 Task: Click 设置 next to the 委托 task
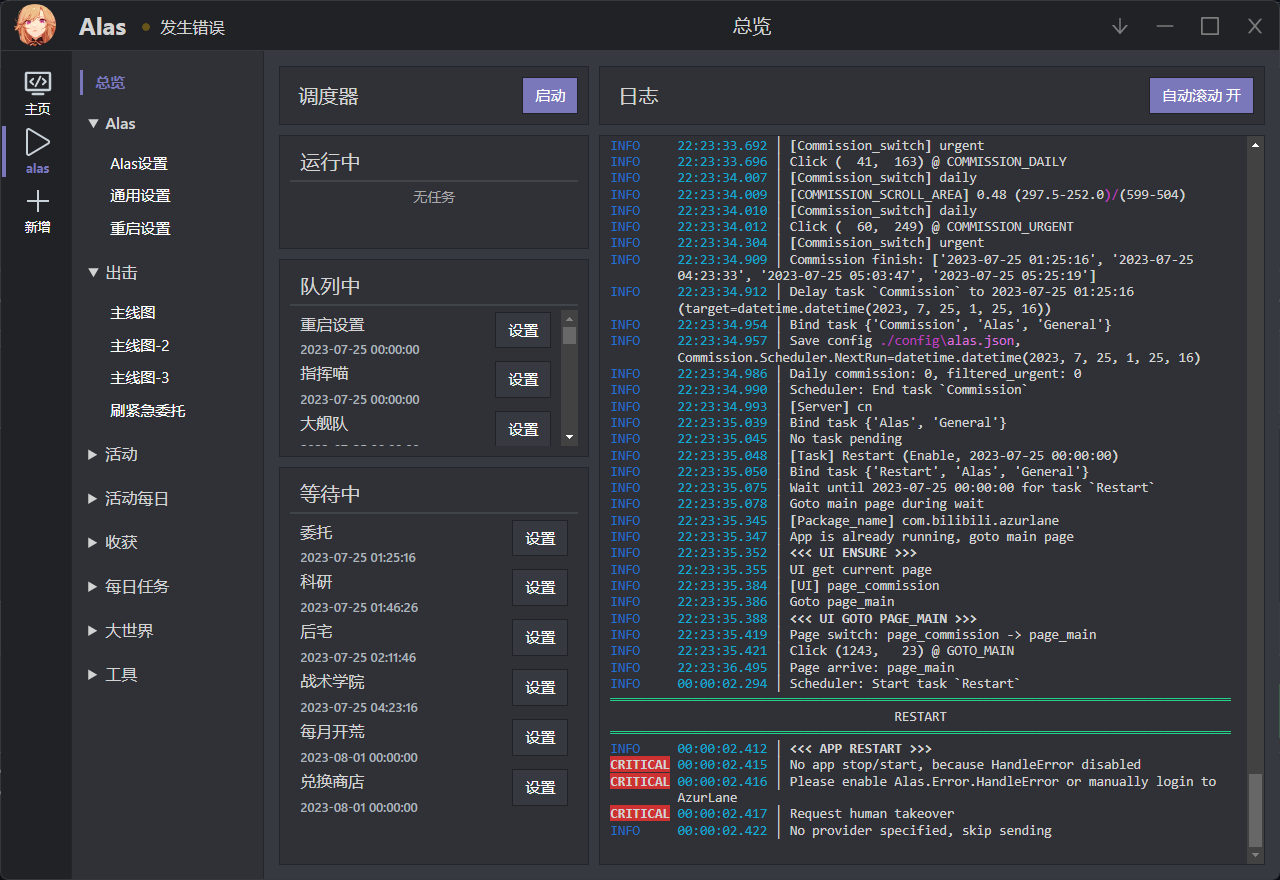pos(540,538)
